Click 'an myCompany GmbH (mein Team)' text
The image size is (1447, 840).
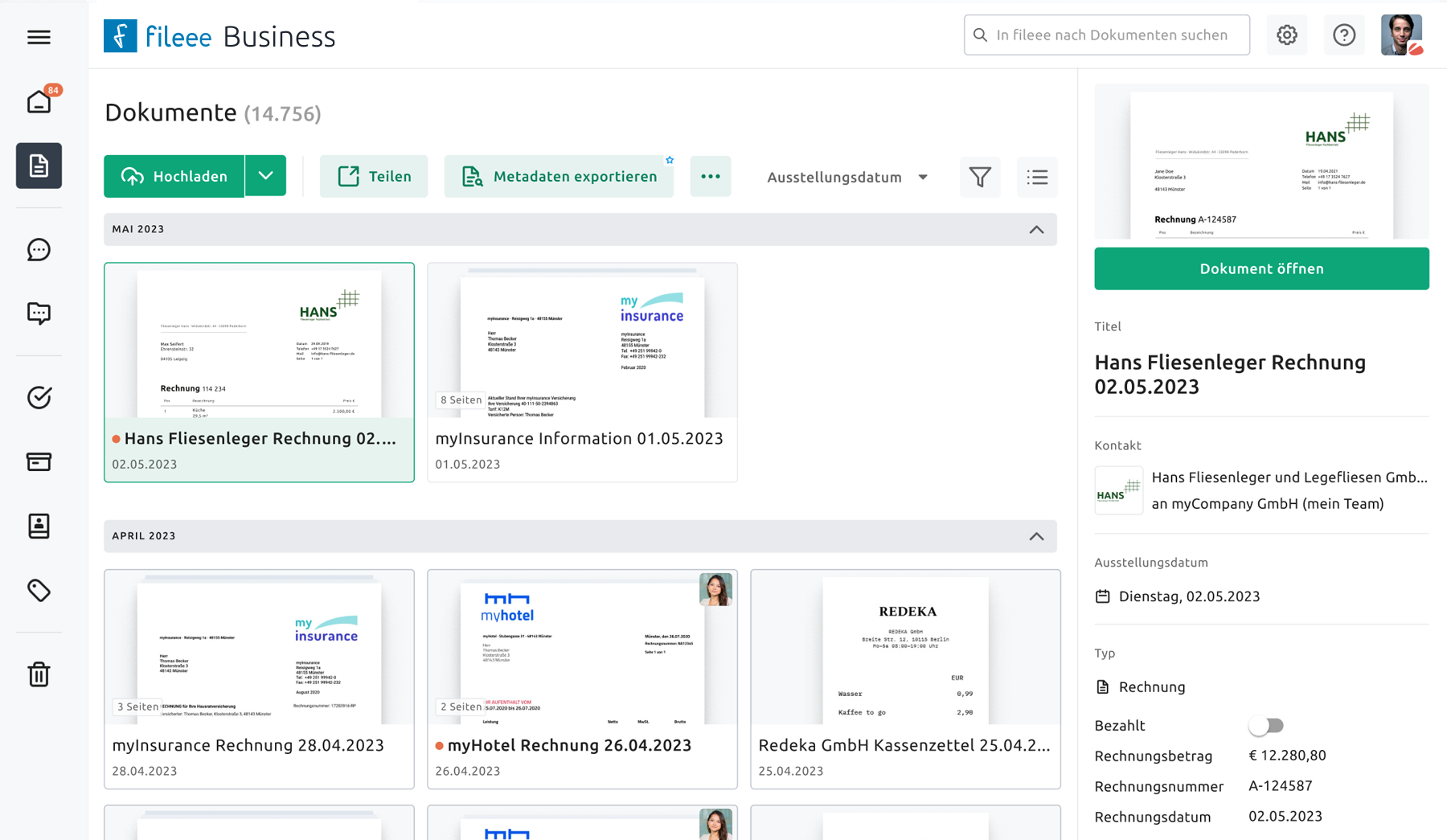(1268, 504)
